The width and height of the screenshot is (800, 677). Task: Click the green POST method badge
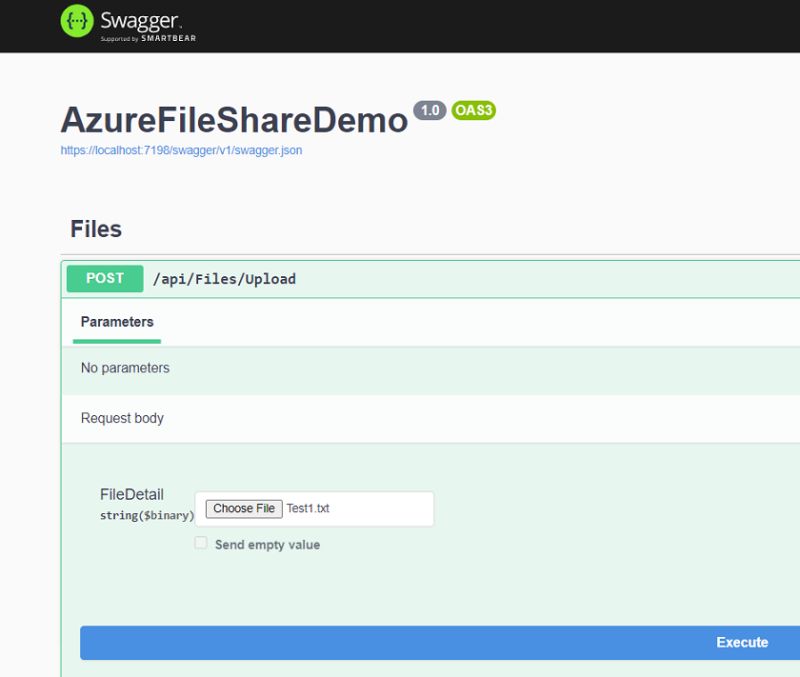coord(103,278)
